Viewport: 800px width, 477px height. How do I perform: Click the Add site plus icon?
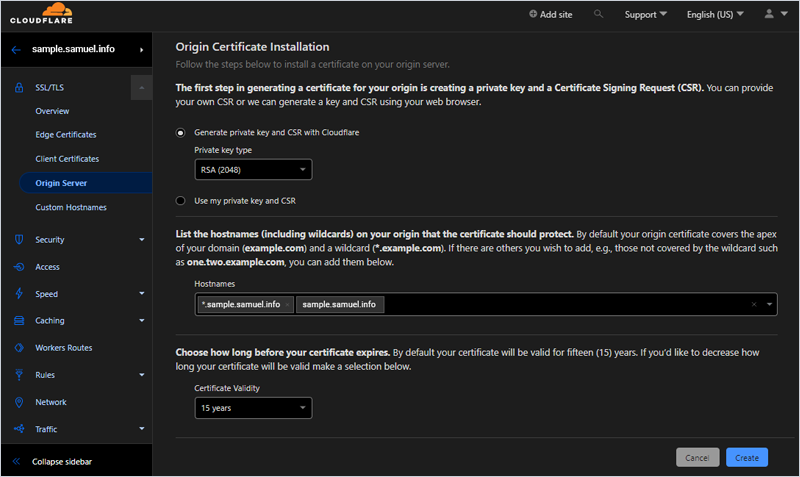[533, 14]
